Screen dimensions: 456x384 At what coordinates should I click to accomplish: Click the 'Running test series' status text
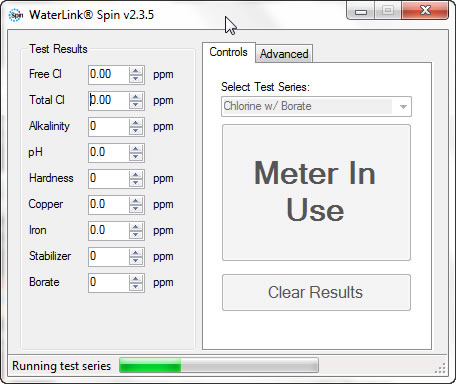pyautogui.click(x=61, y=366)
